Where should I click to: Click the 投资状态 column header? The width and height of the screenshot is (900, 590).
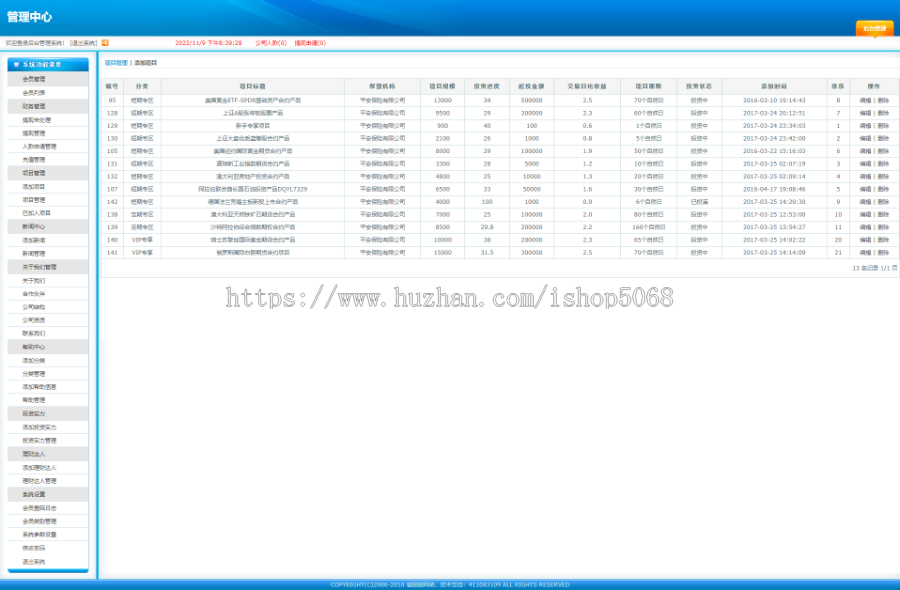699,86
